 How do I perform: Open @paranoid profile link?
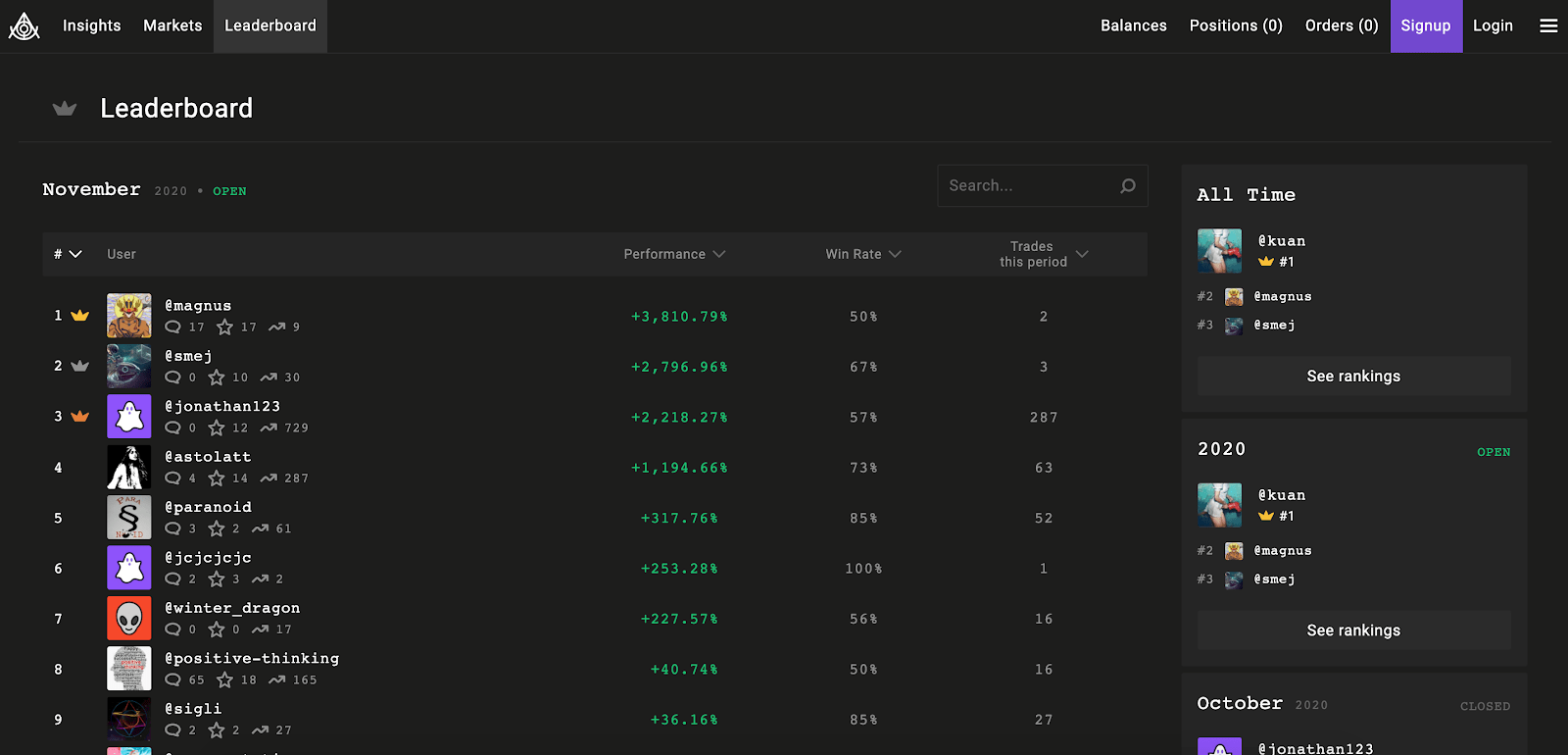(x=208, y=507)
